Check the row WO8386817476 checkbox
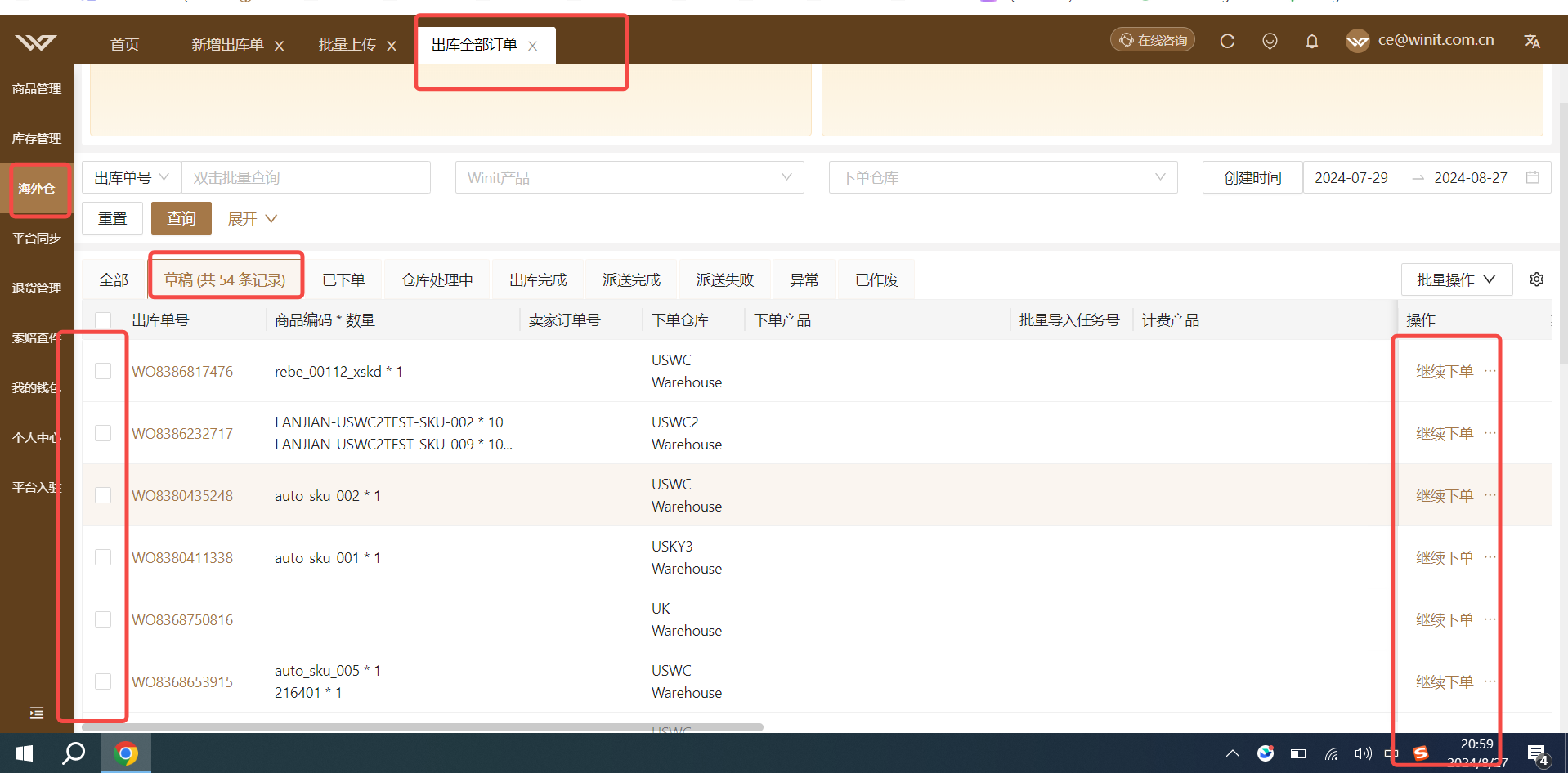The image size is (1568, 773). (103, 371)
